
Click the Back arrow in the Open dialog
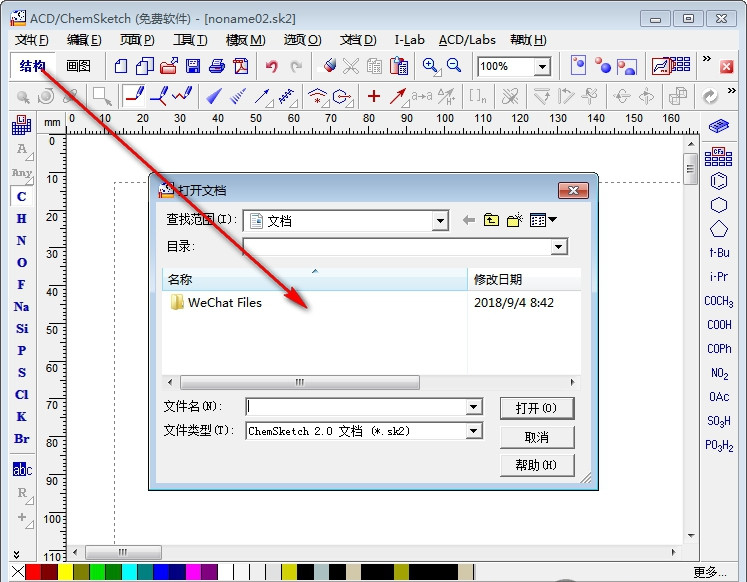point(469,220)
